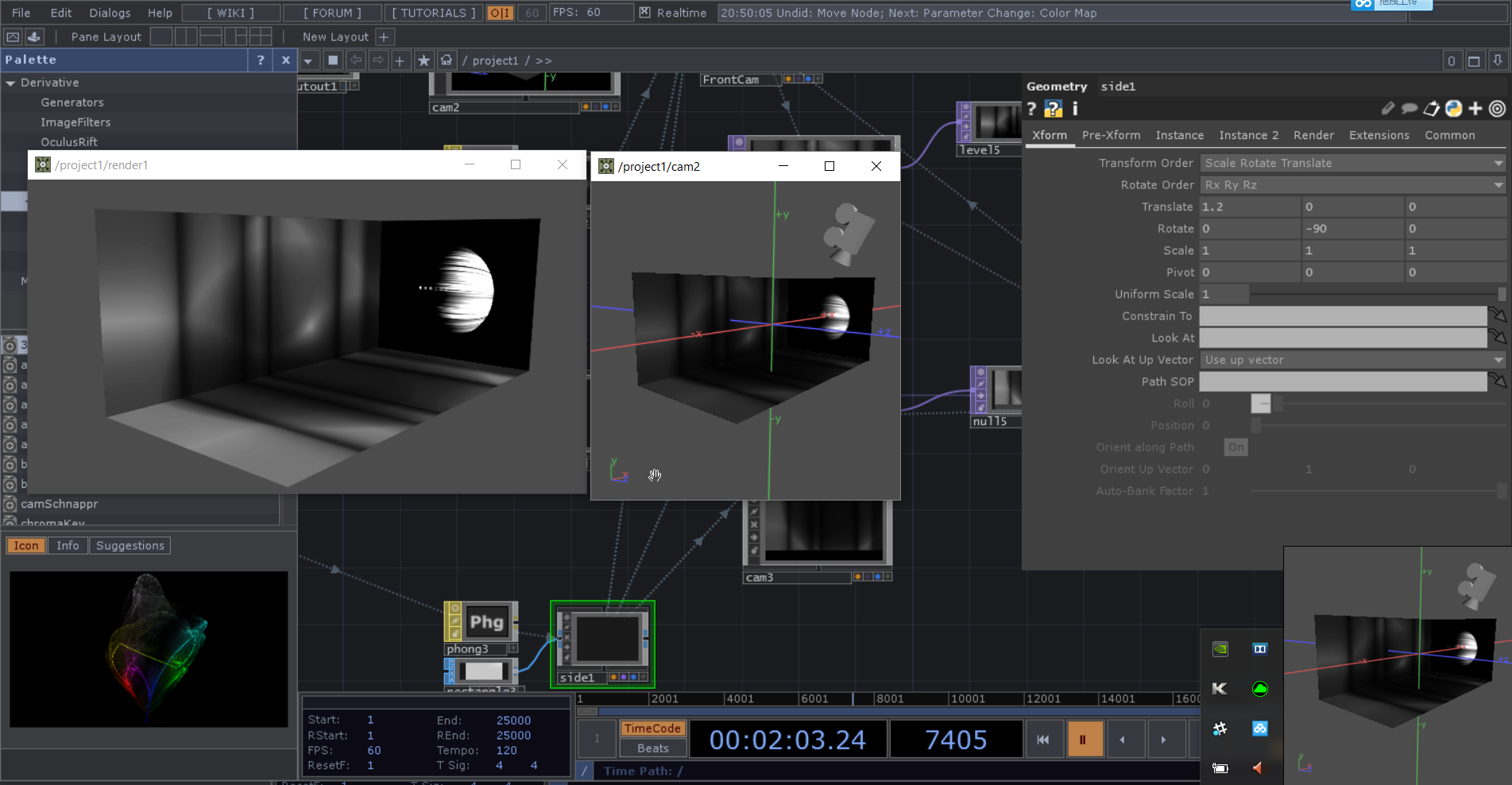Click the home network icon

[447, 60]
